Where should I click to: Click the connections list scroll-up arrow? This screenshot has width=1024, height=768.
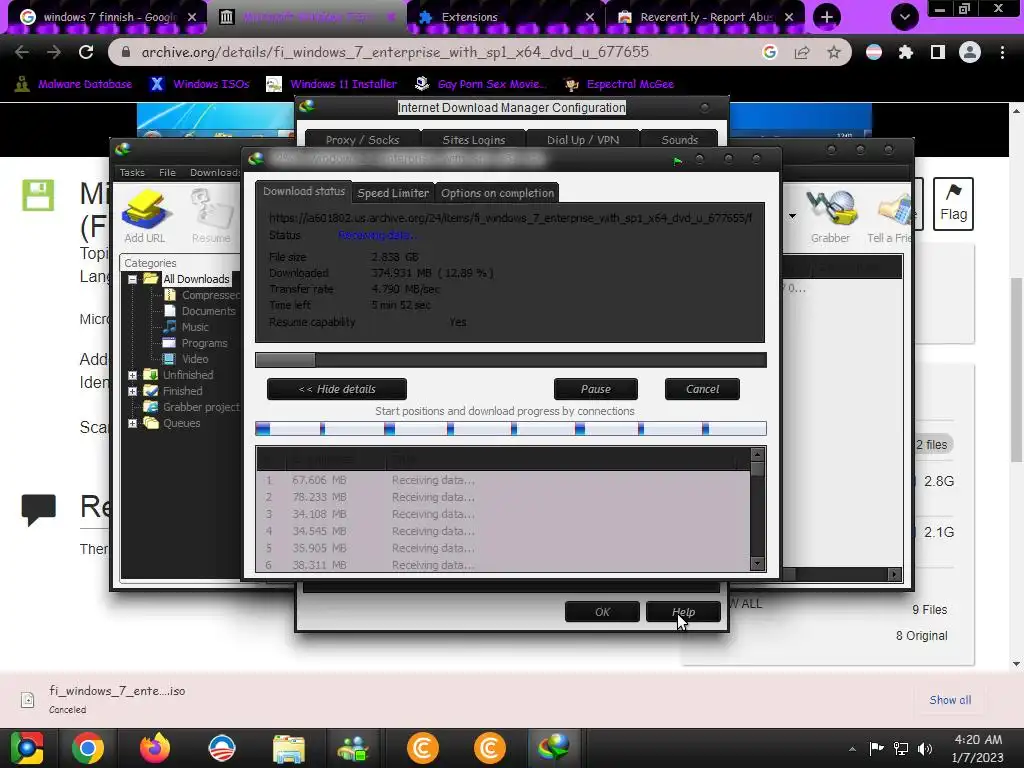point(758,455)
